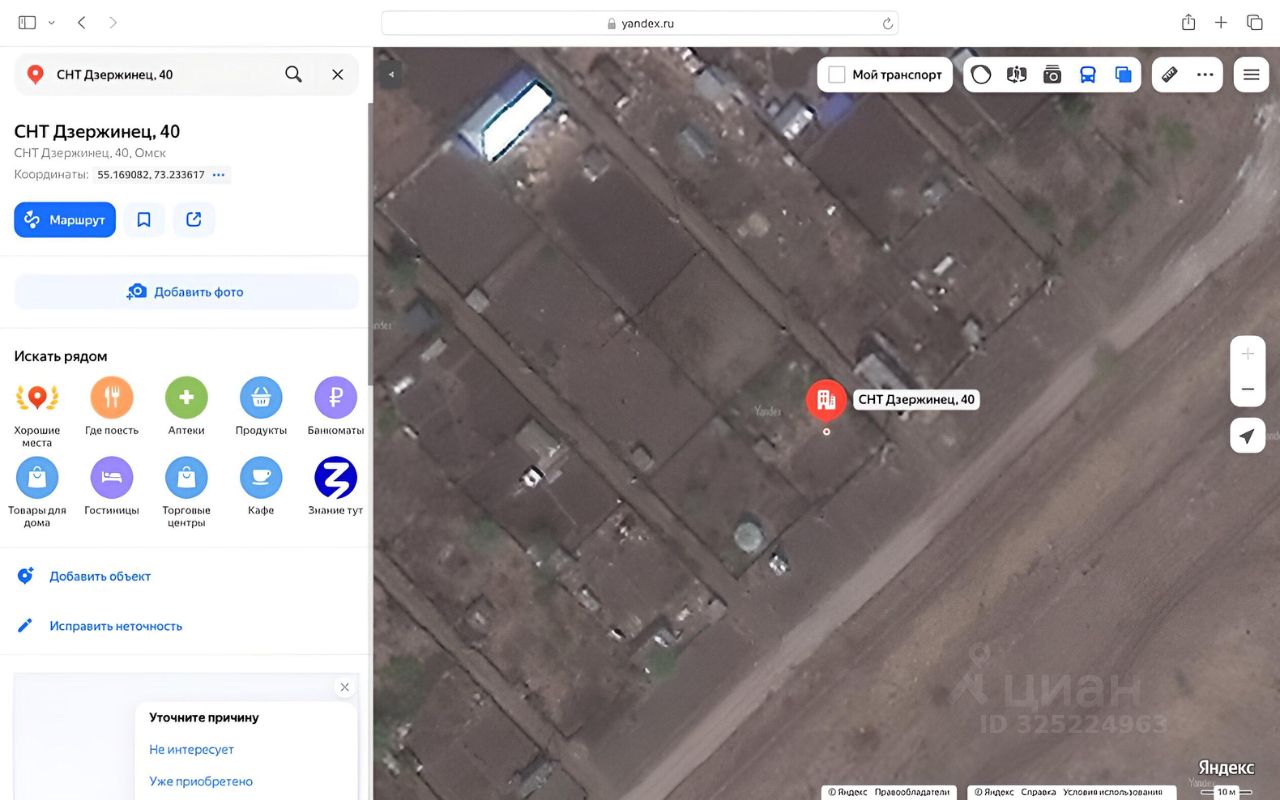Locate me with the arrow button

click(x=1247, y=436)
